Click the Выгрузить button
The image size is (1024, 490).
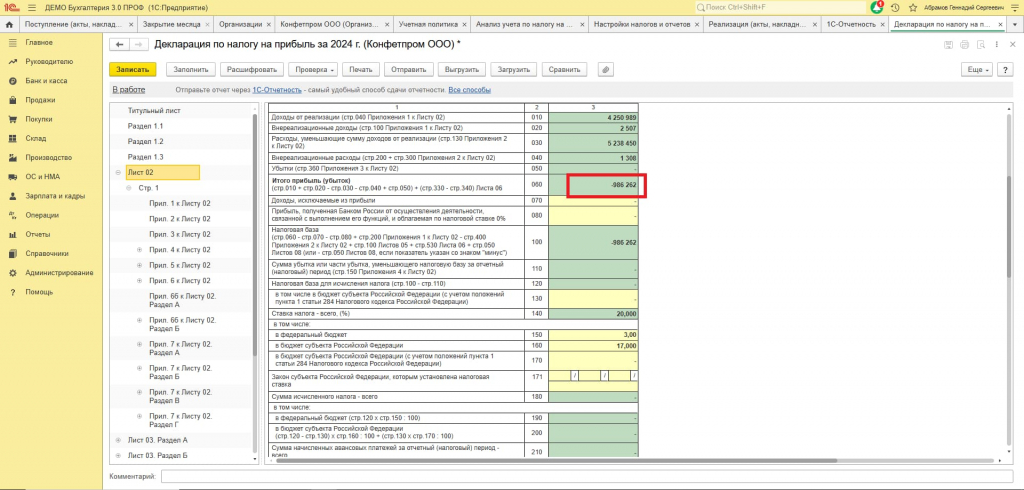462,69
